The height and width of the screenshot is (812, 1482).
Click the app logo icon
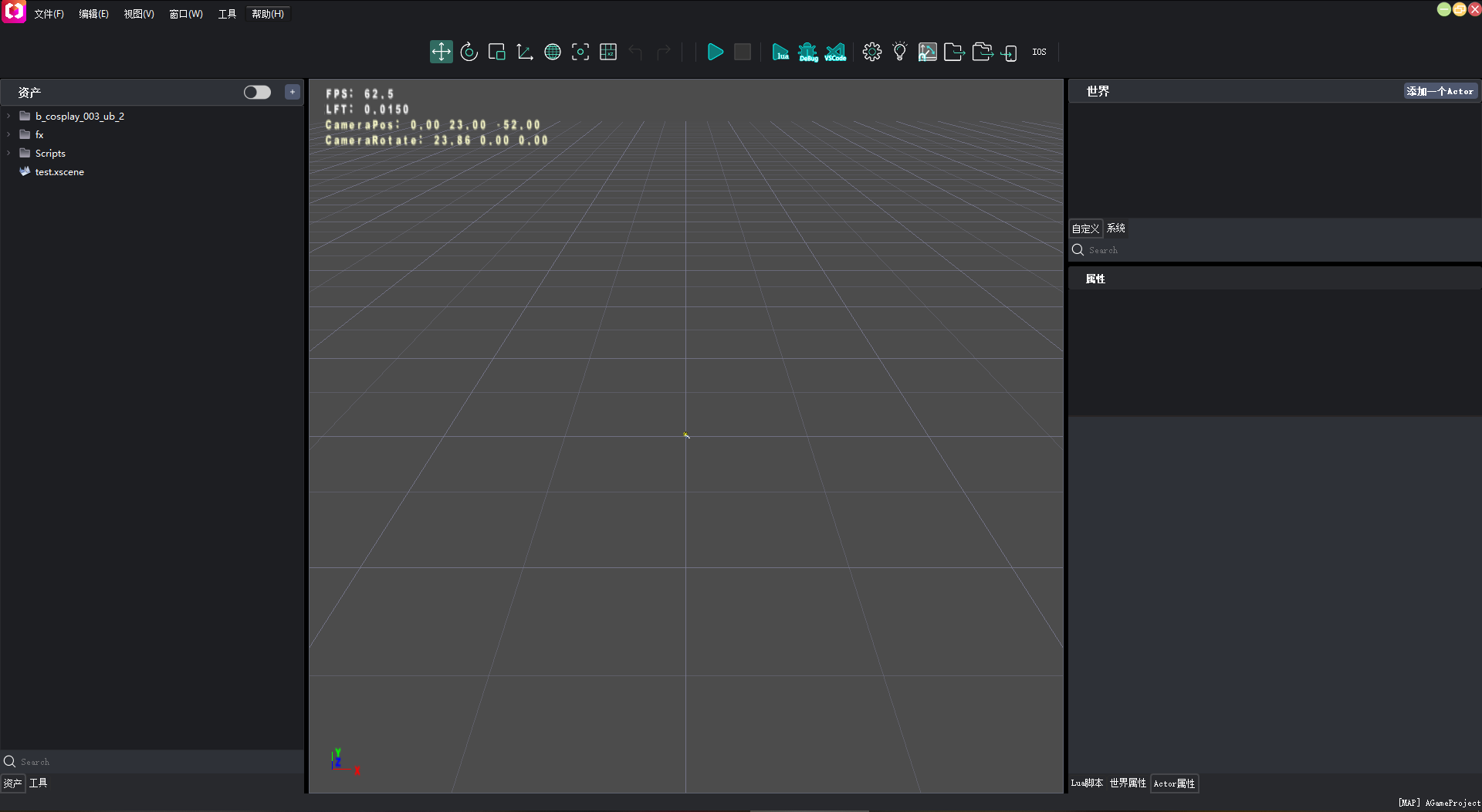pos(14,12)
